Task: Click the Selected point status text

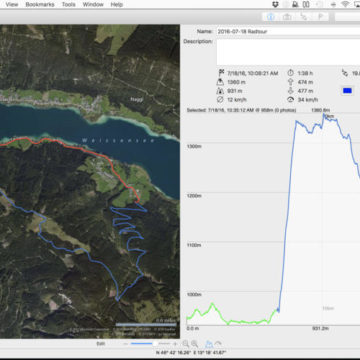Action: (x=241, y=110)
